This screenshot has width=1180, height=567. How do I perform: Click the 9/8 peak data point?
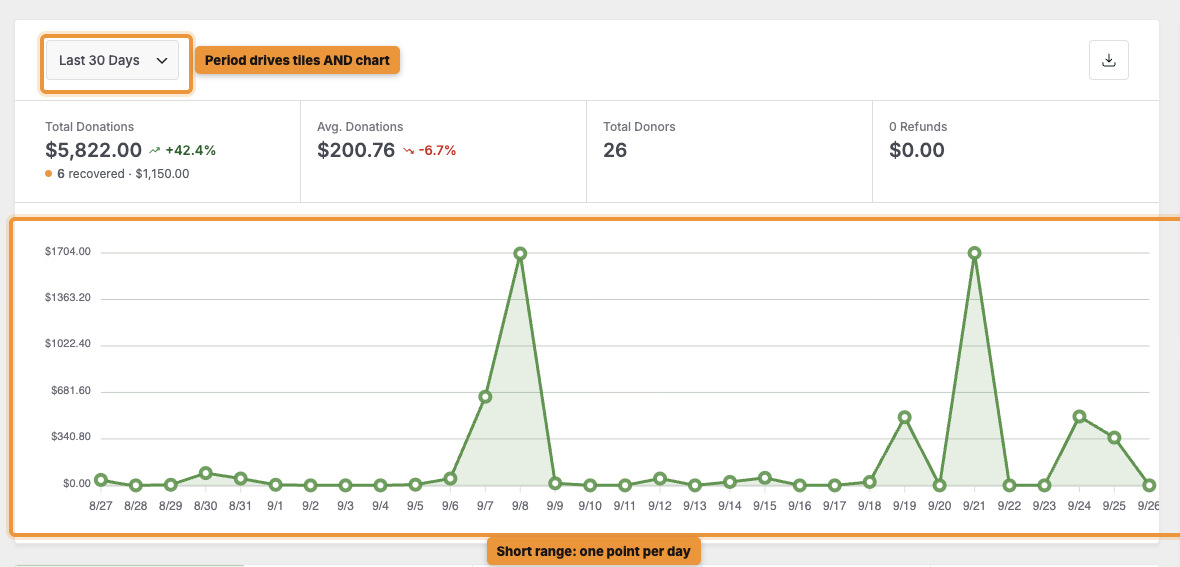[520, 253]
